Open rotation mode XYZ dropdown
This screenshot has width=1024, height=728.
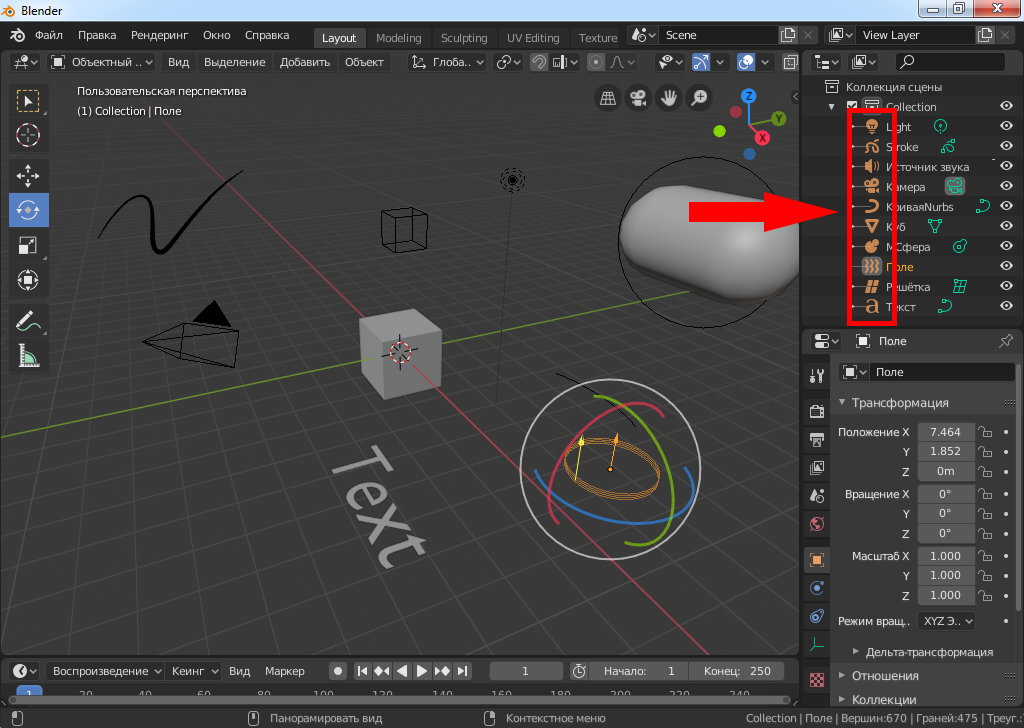946,621
